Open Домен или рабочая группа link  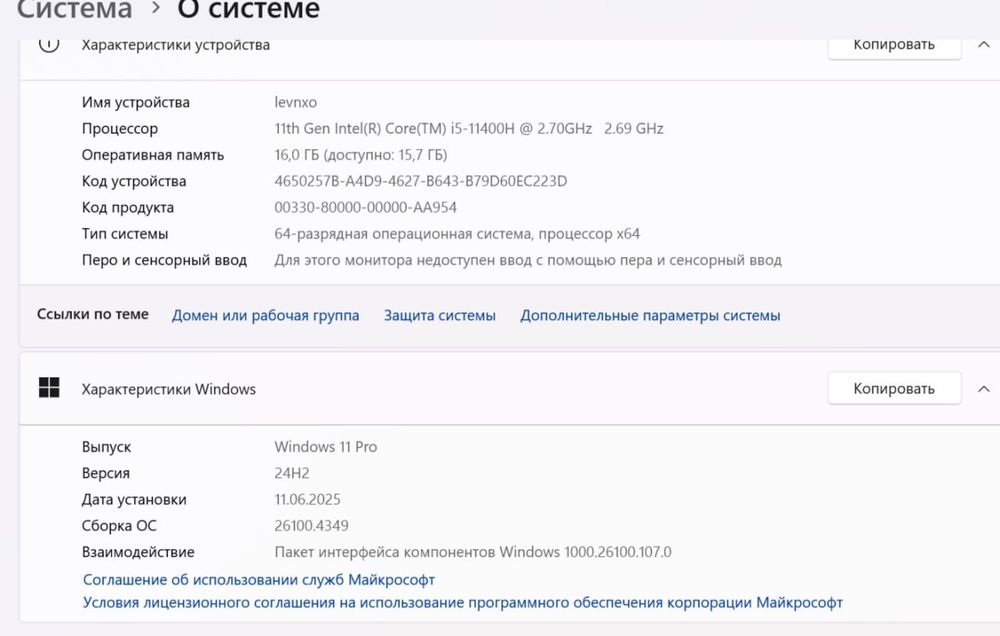pos(265,316)
